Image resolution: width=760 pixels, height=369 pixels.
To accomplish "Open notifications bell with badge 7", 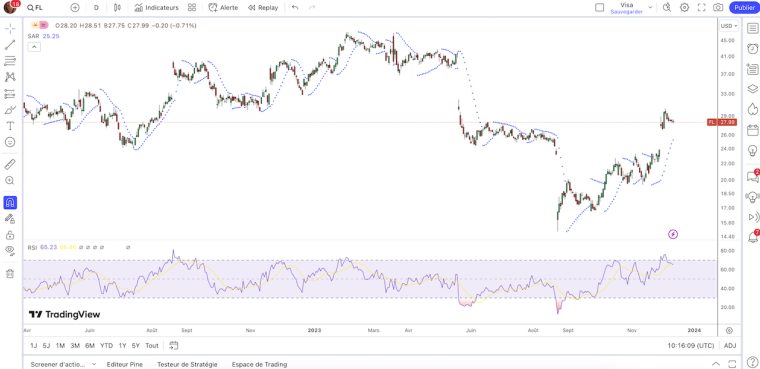I will tap(752, 237).
